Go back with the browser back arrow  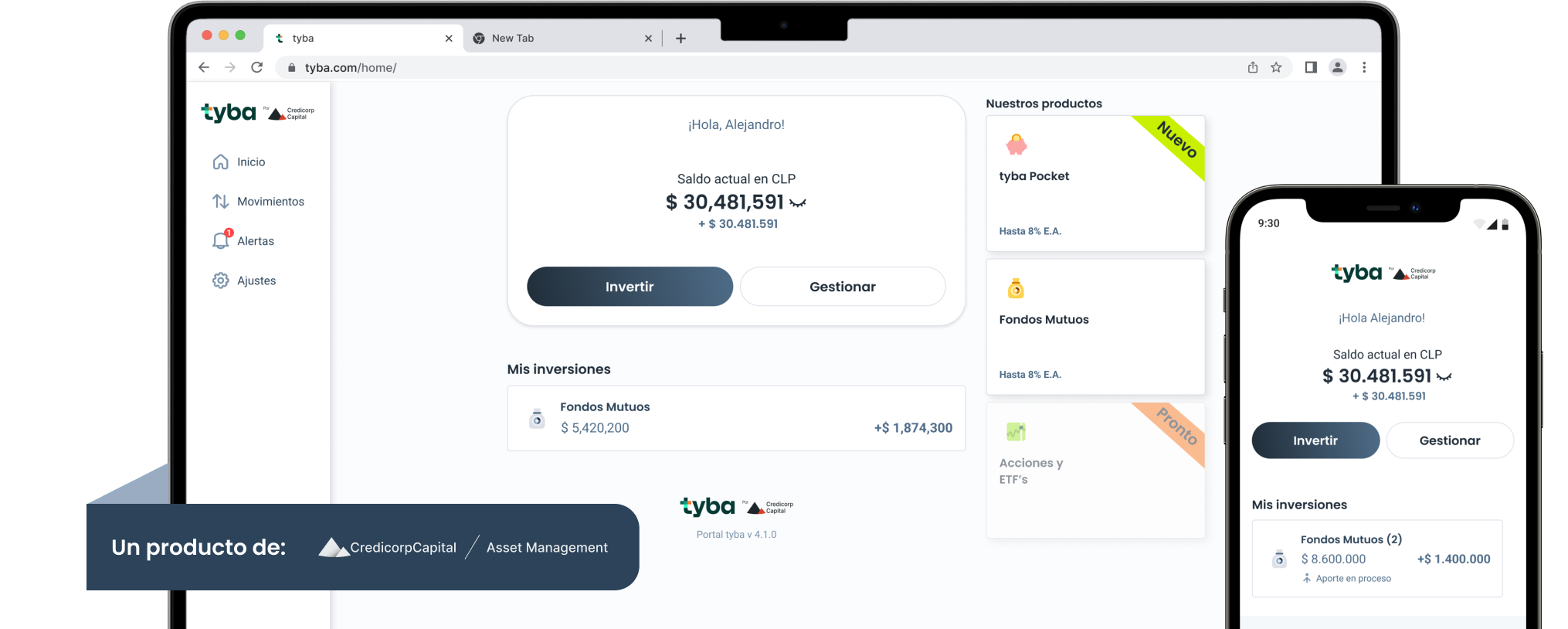pos(204,67)
